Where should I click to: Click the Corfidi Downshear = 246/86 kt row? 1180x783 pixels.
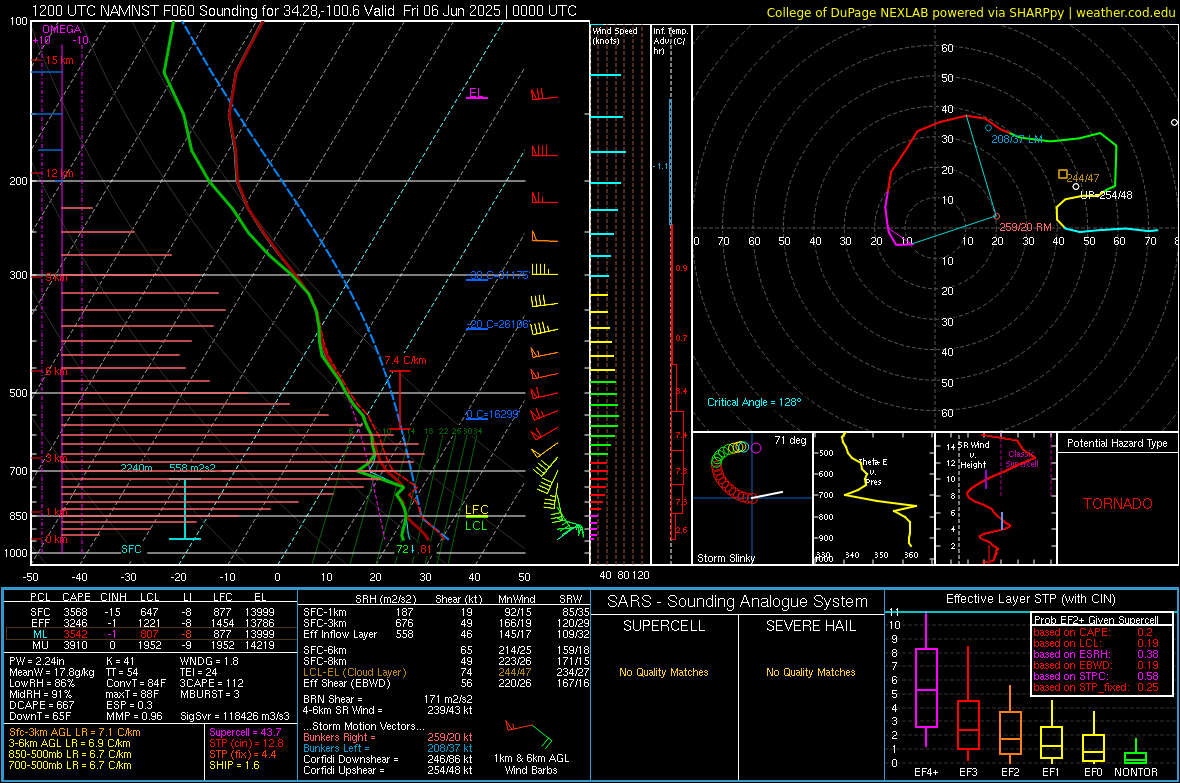point(388,759)
